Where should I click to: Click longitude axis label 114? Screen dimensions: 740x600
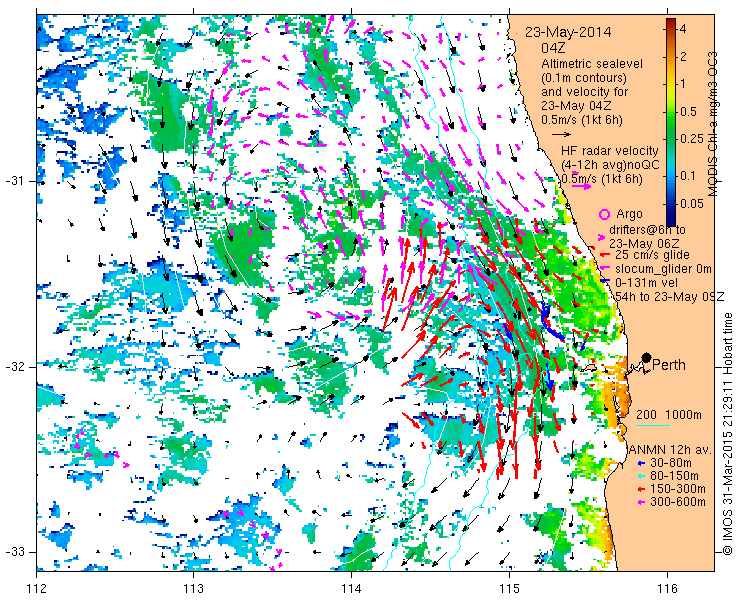pos(351,589)
